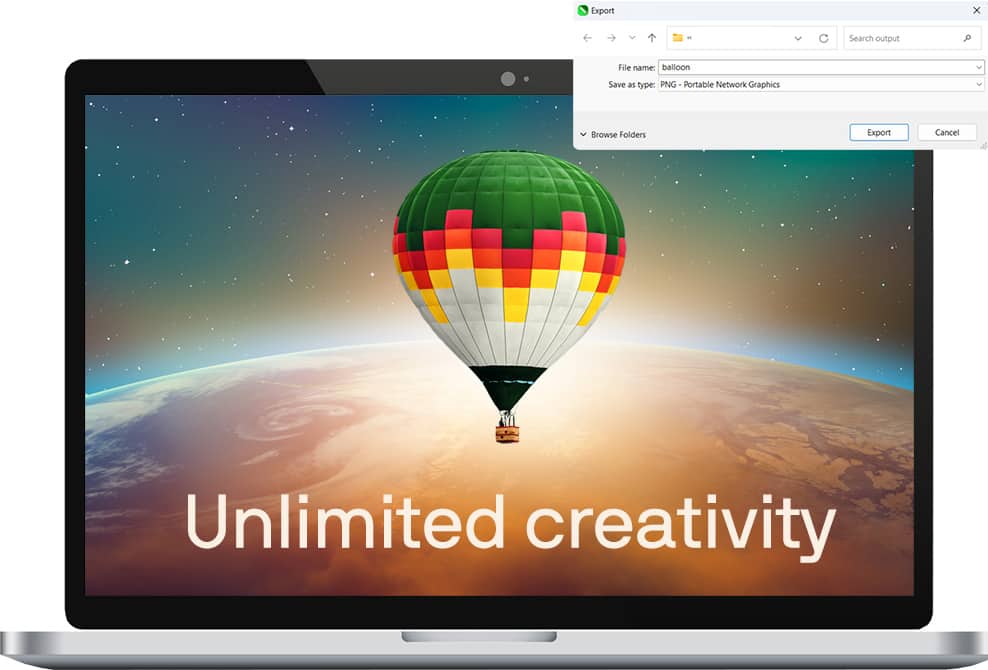Cancel the export dialog
Viewport: 988px width, 670px height.
tap(947, 132)
